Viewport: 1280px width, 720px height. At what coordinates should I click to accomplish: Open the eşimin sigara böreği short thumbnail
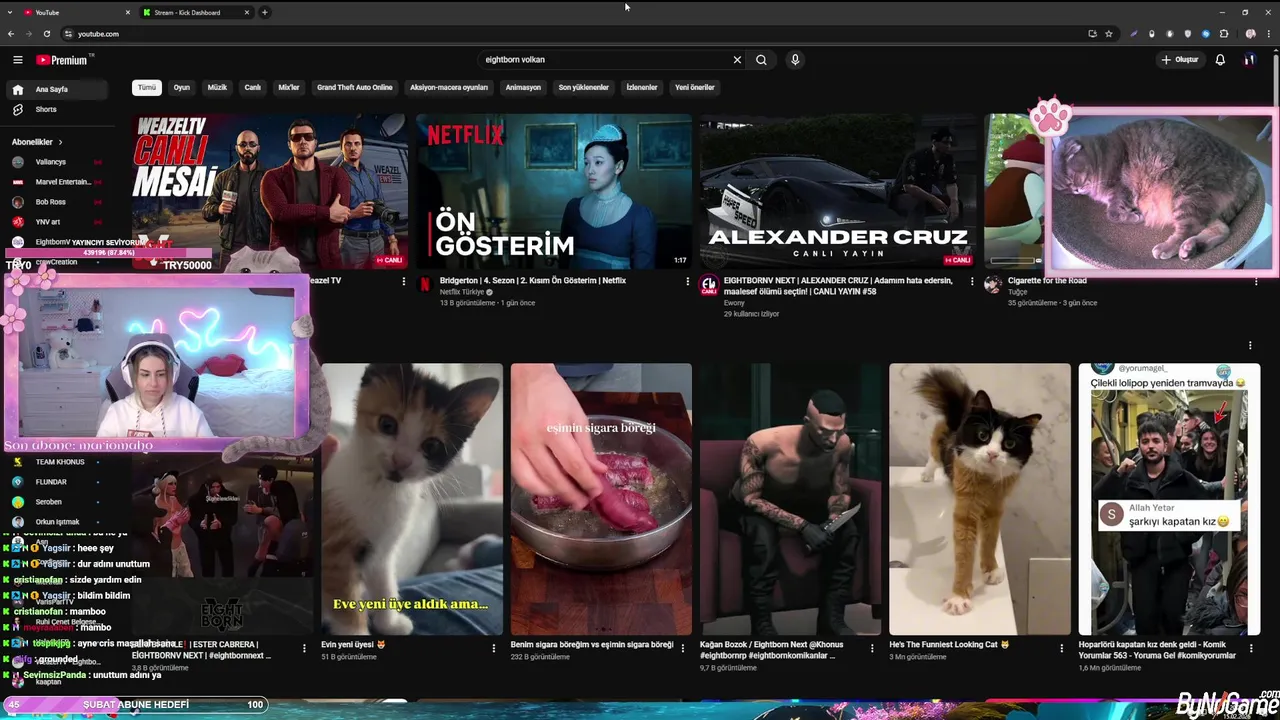click(x=601, y=499)
